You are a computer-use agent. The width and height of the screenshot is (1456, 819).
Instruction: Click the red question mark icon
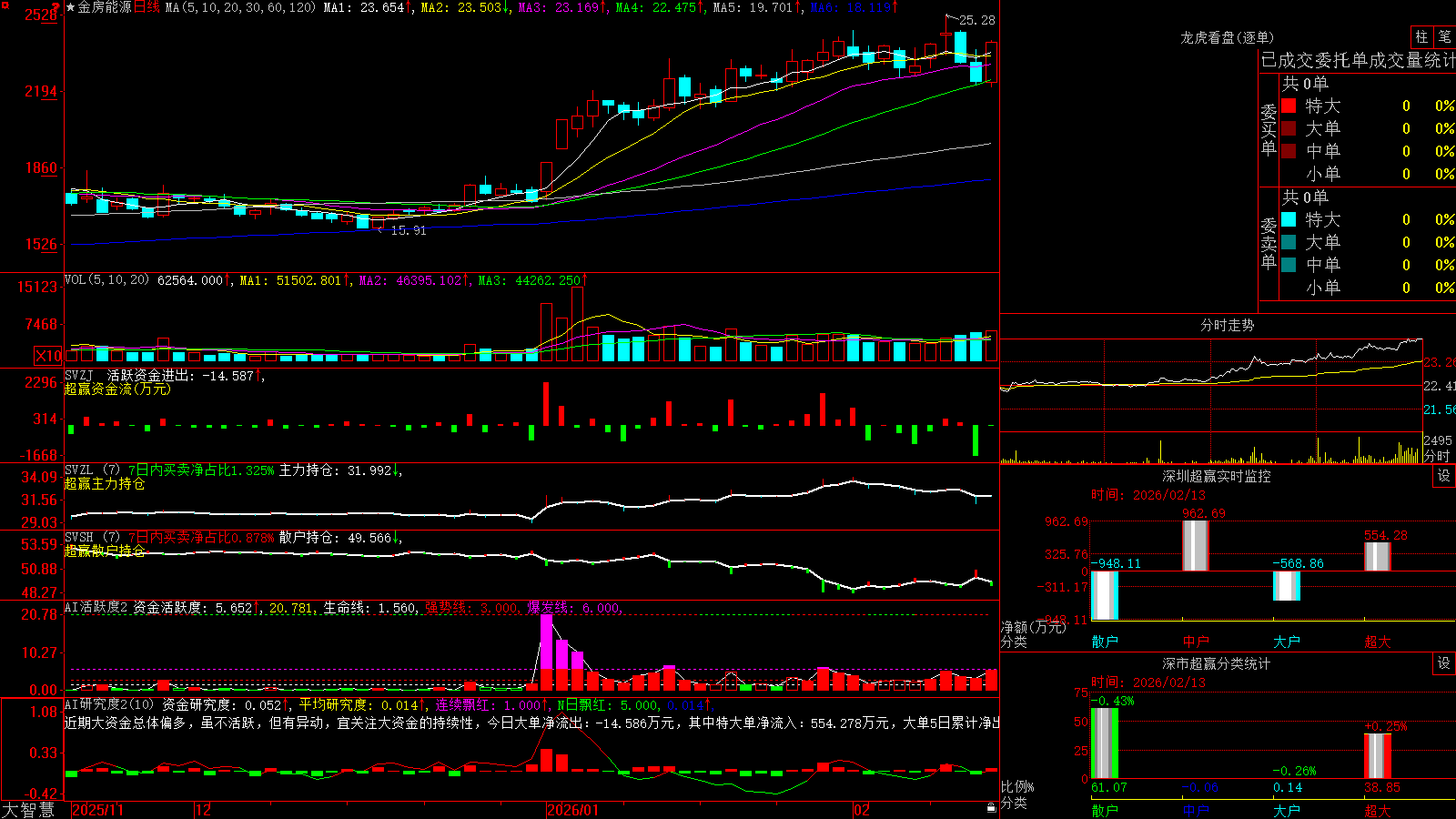tap(57, 7)
